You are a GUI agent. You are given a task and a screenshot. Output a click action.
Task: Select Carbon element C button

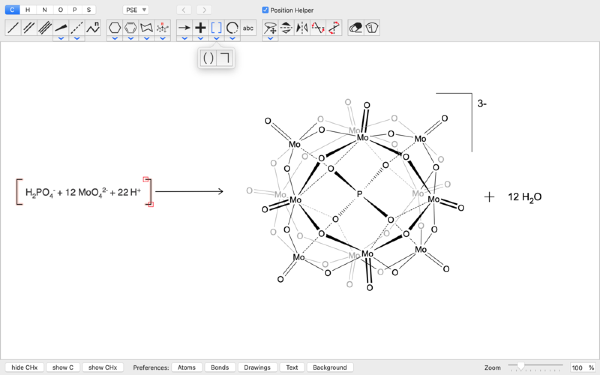(12, 10)
